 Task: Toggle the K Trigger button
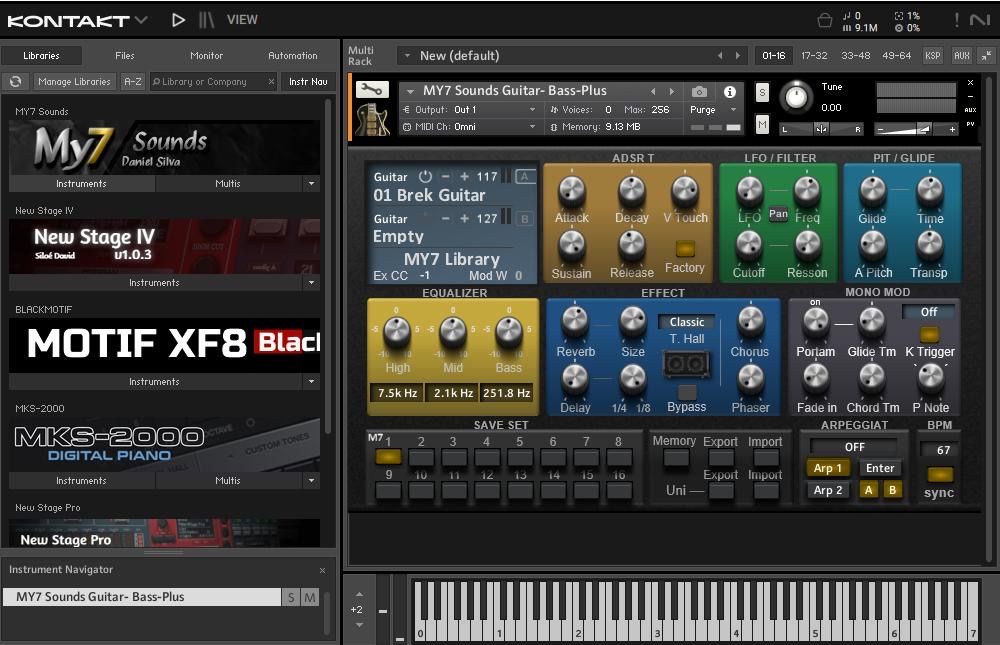[x=929, y=334]
